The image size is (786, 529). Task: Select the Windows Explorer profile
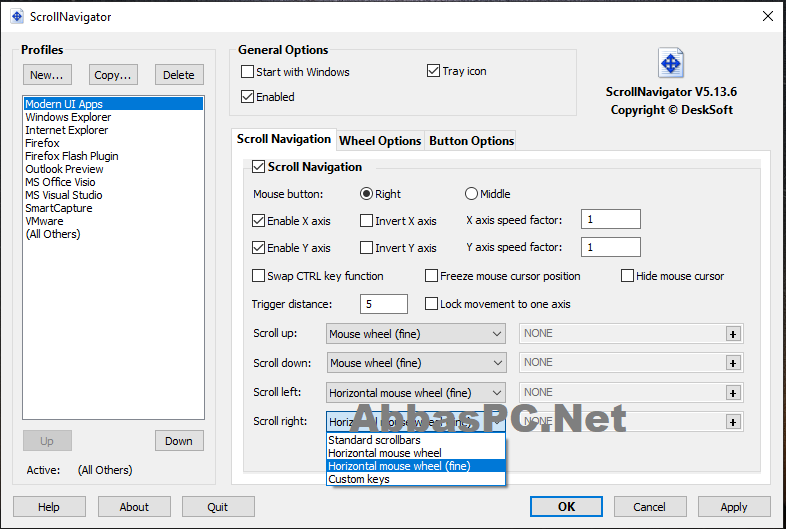click(113, 117)
